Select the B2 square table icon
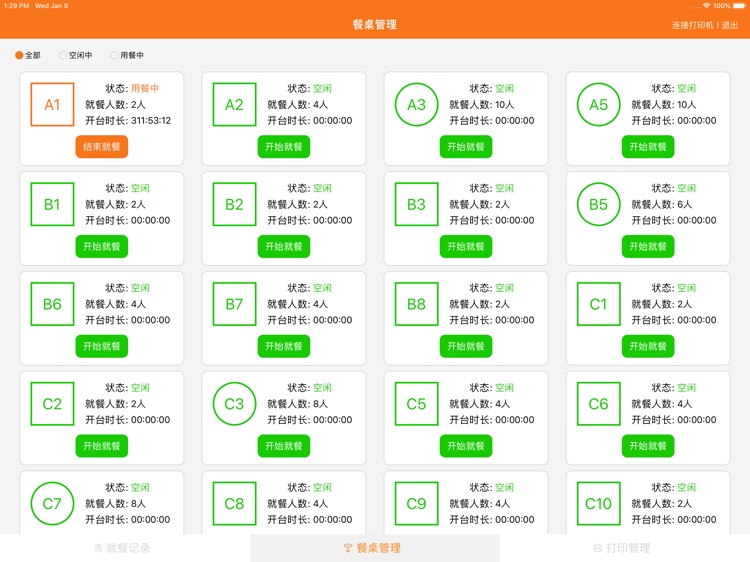Screen dimensions: 750x562 [234, 204]
